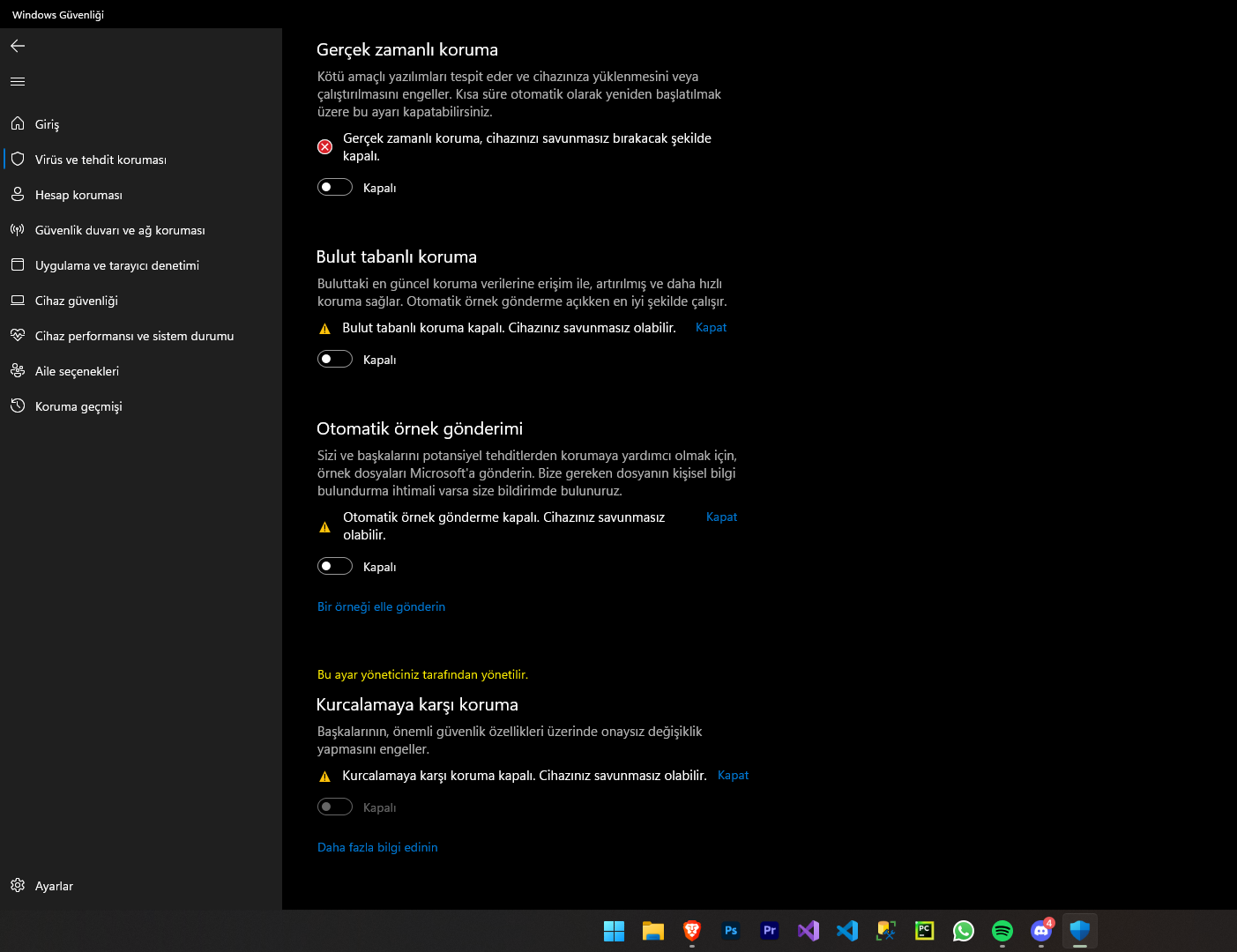Open the database tools icon in taskbar
Viewport: 1237px width, 952px height.
coord(886,931)
